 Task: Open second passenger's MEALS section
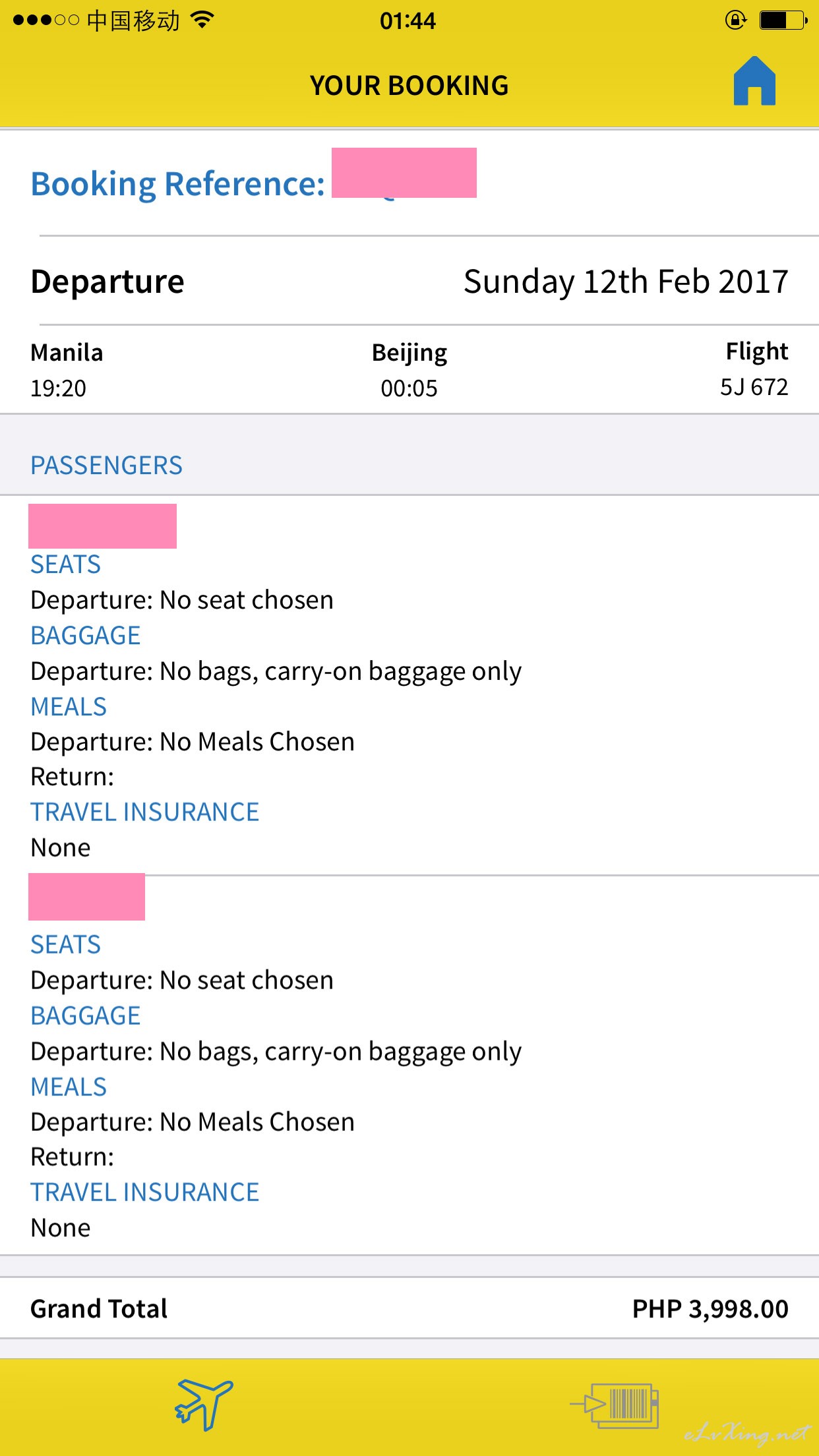pyautogui.click(x=69, y=1087)
